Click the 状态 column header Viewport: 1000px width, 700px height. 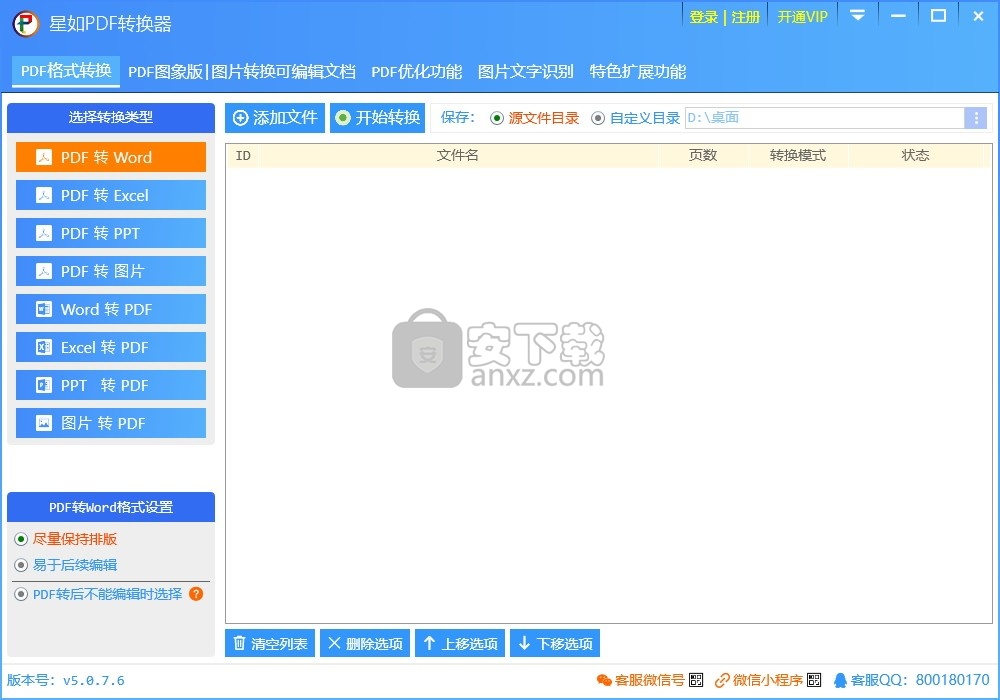pos(915,156)
